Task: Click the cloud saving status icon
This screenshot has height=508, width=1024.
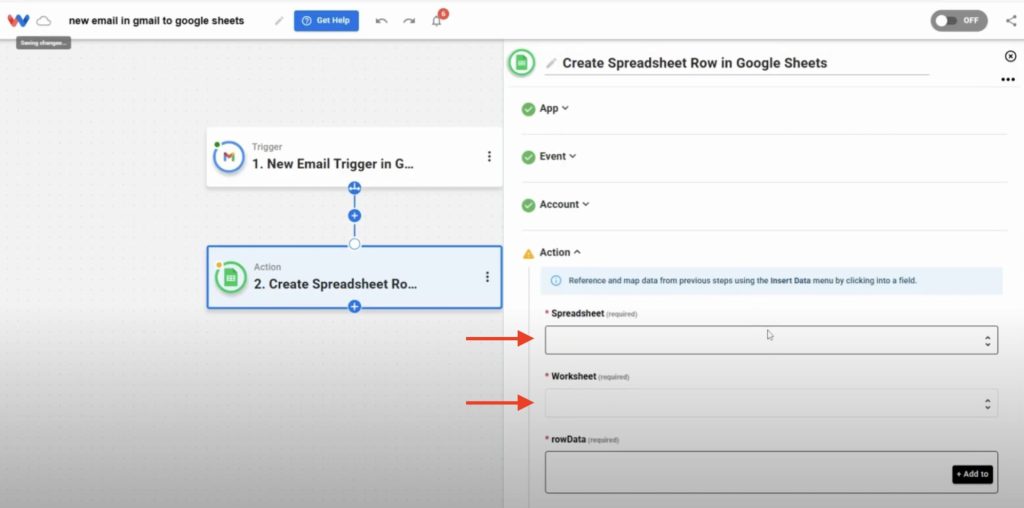Action: point(44,21)
